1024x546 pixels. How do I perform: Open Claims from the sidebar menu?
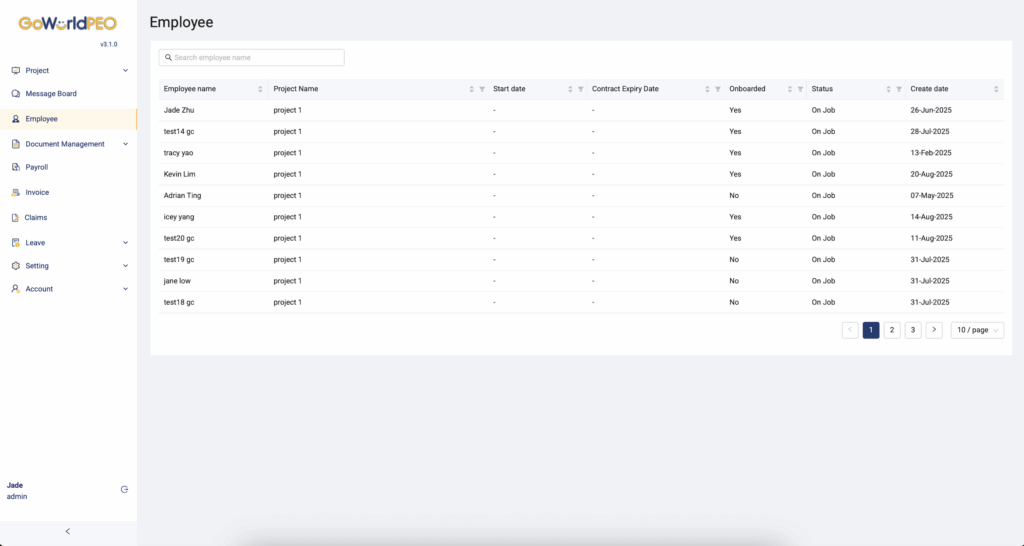point(36,218)
